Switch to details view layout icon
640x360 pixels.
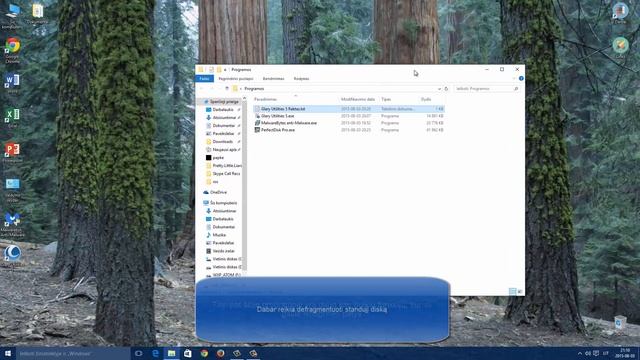pyautogui.click(x=512, y=291)
